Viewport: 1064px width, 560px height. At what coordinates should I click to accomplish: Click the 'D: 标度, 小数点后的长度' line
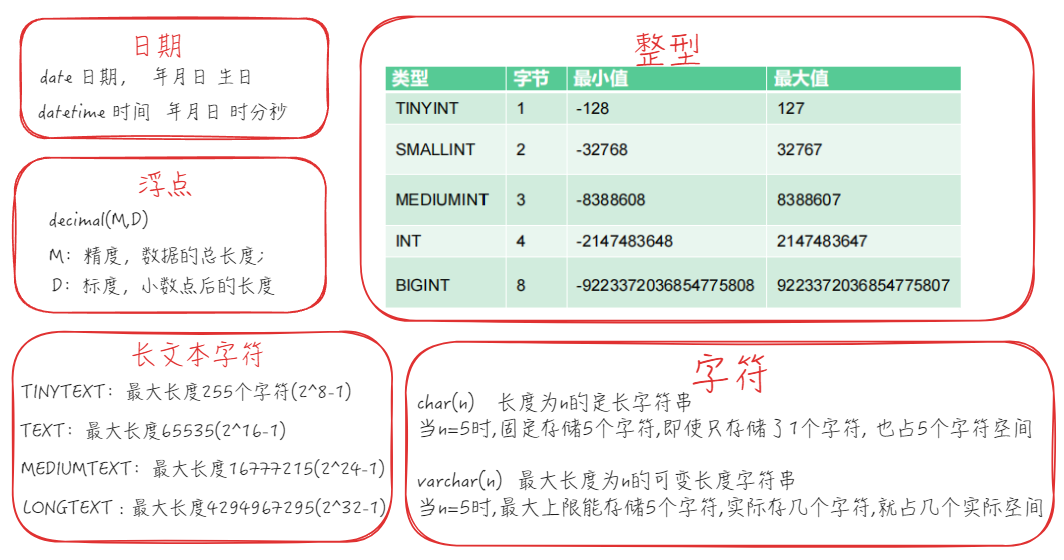coord(162,285)
